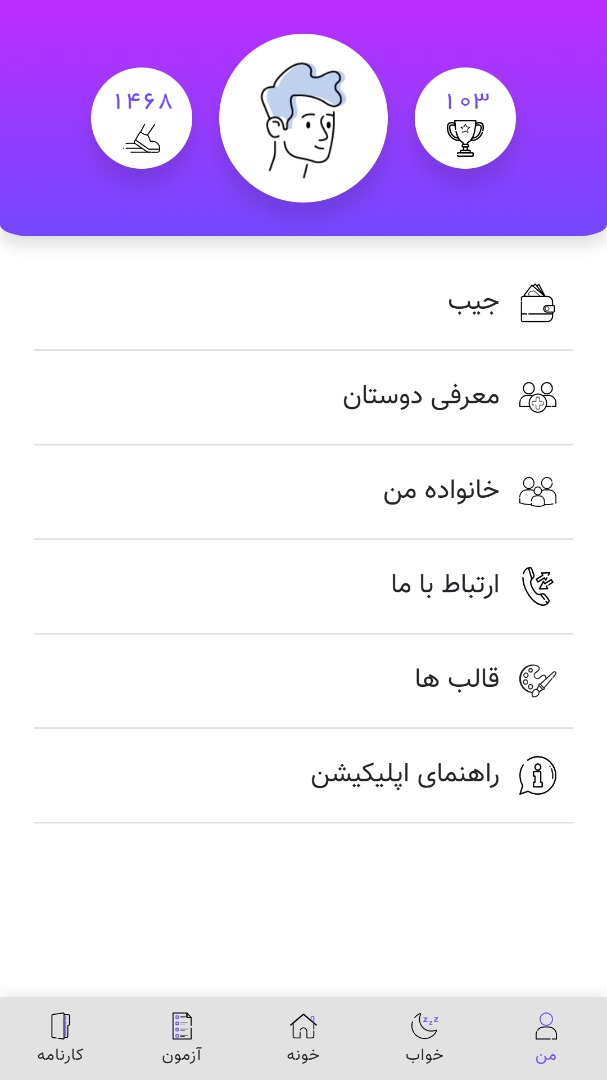Switch to the خواب sleep tab
This screenshot has height=1080, width=607.
424,1037
